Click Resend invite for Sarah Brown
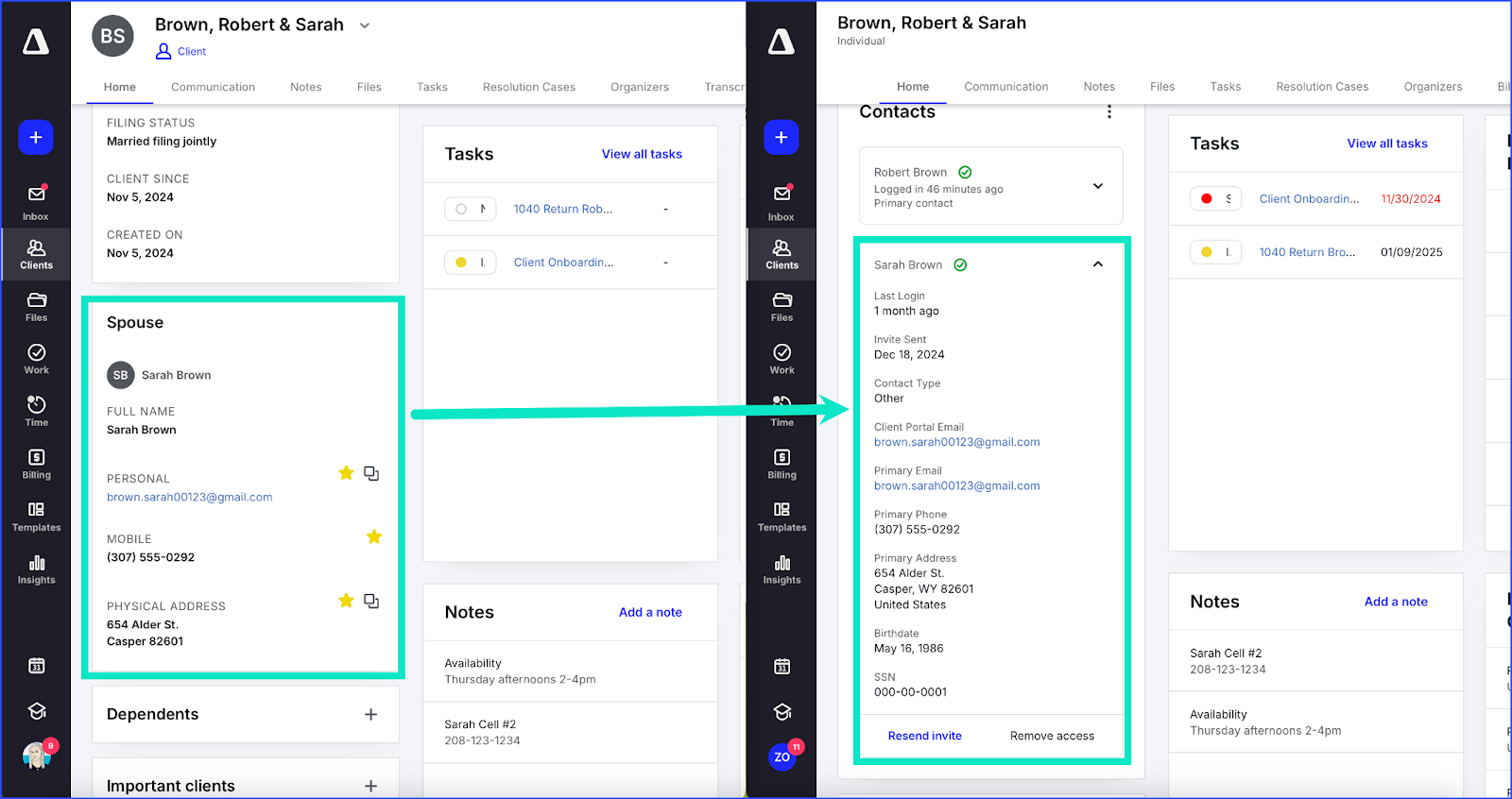Screen dimensions: 1512x799 coord(924,736)
